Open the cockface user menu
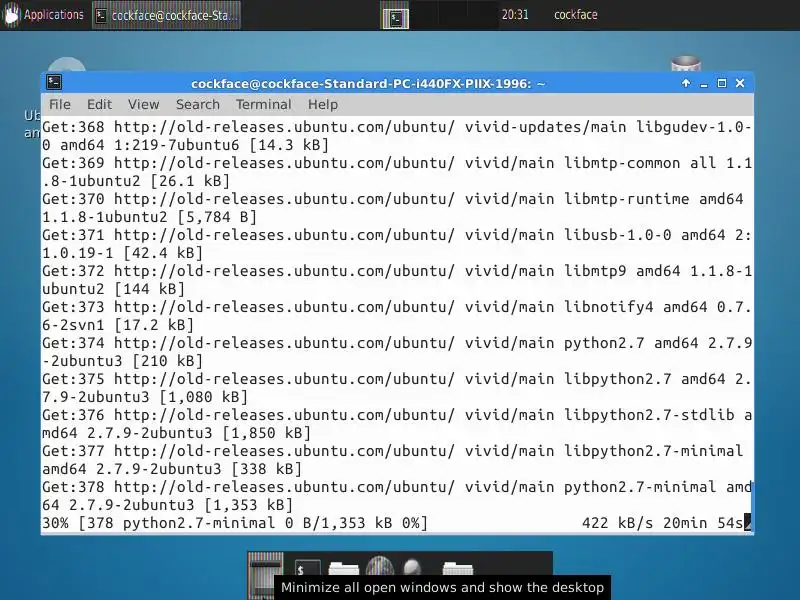The image size is (800, 600). [576, 15]
